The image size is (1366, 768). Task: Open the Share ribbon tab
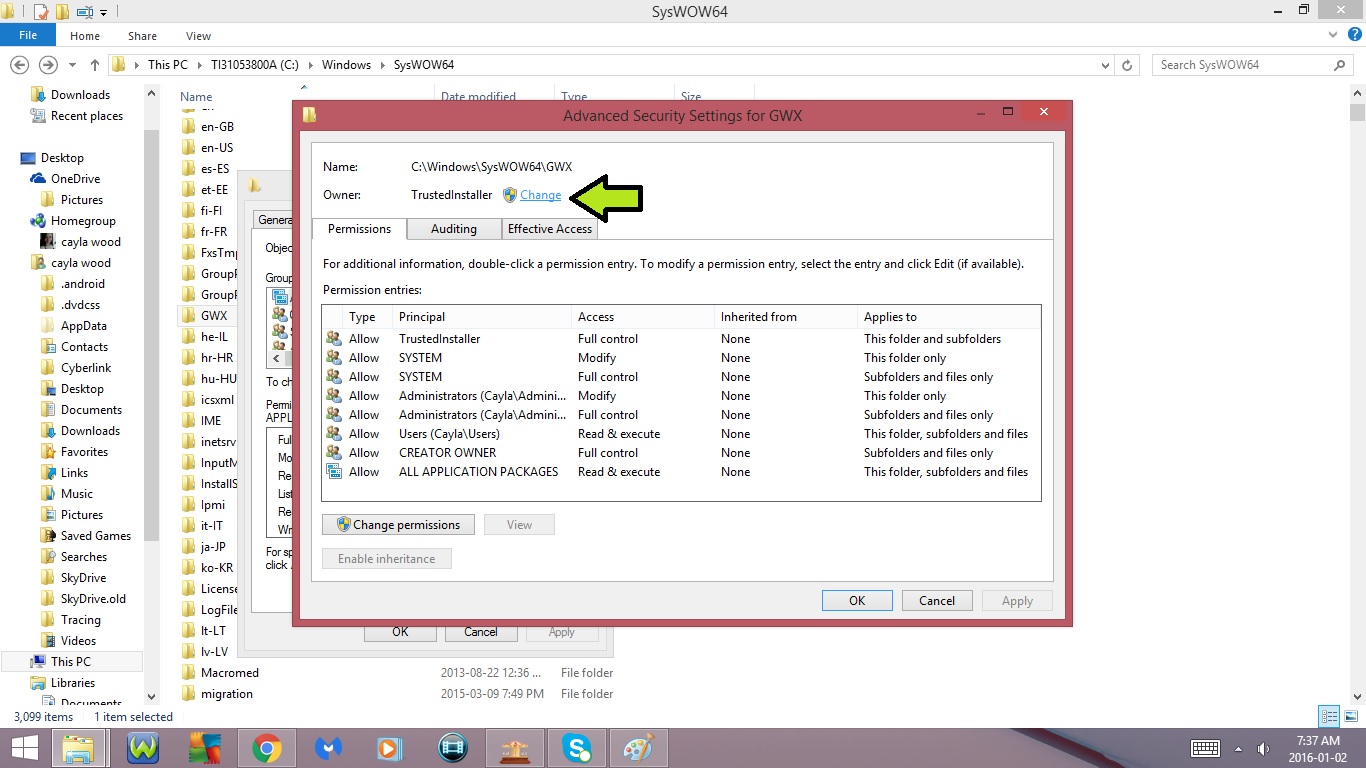[142, 36]
